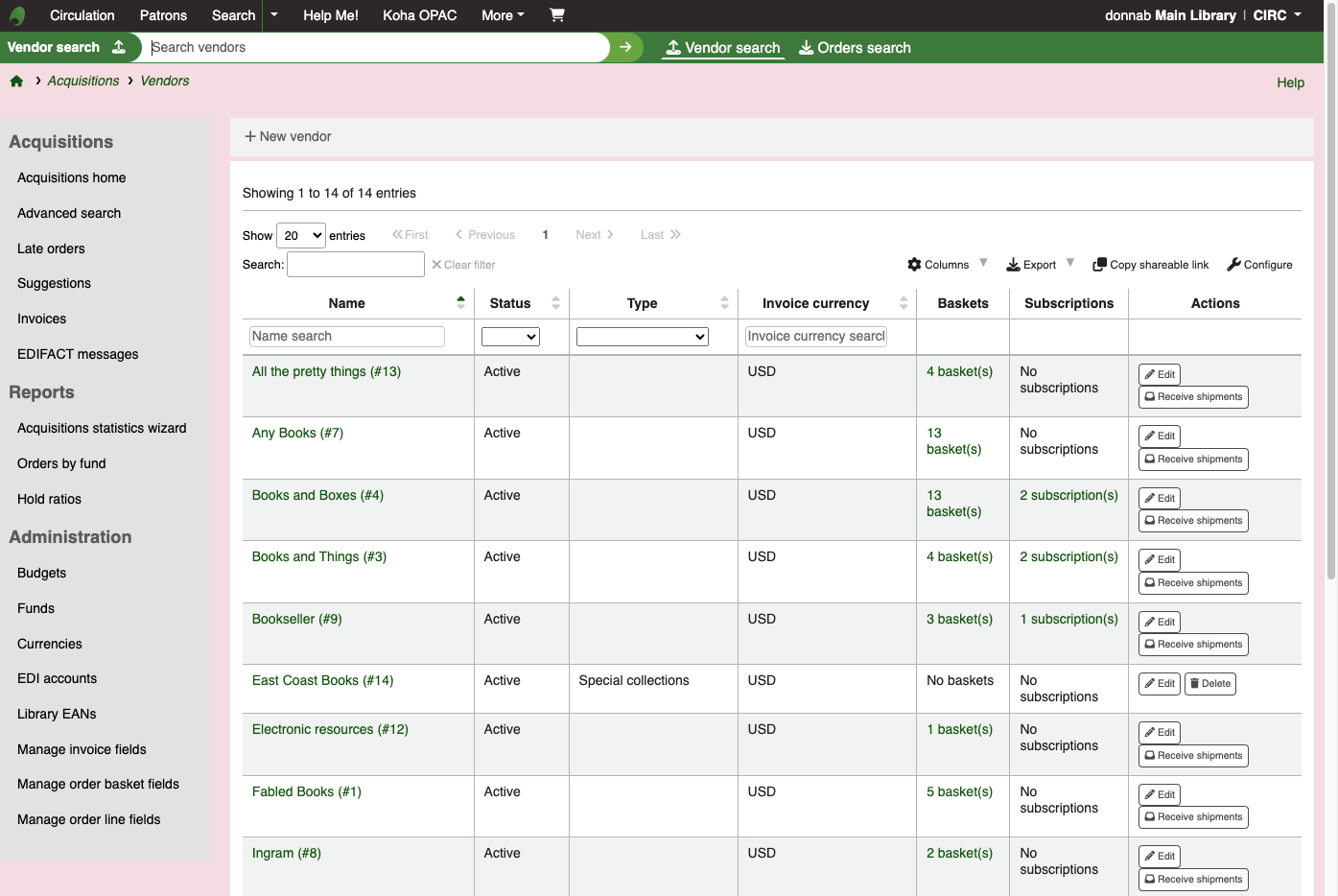
Task: Open Books and Boxes vendor link
Action: pos(317,495)
